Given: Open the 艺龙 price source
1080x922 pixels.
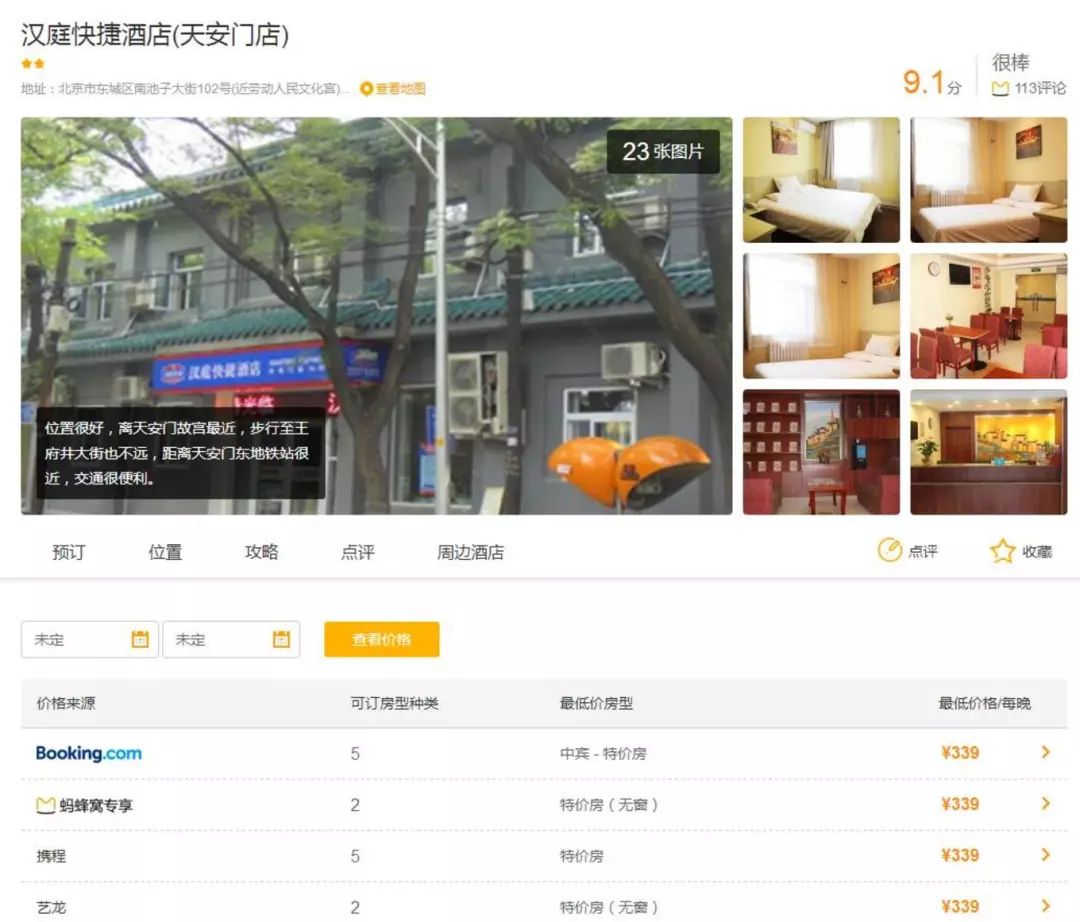Looking at the screenshot, I should coord(51,908).
